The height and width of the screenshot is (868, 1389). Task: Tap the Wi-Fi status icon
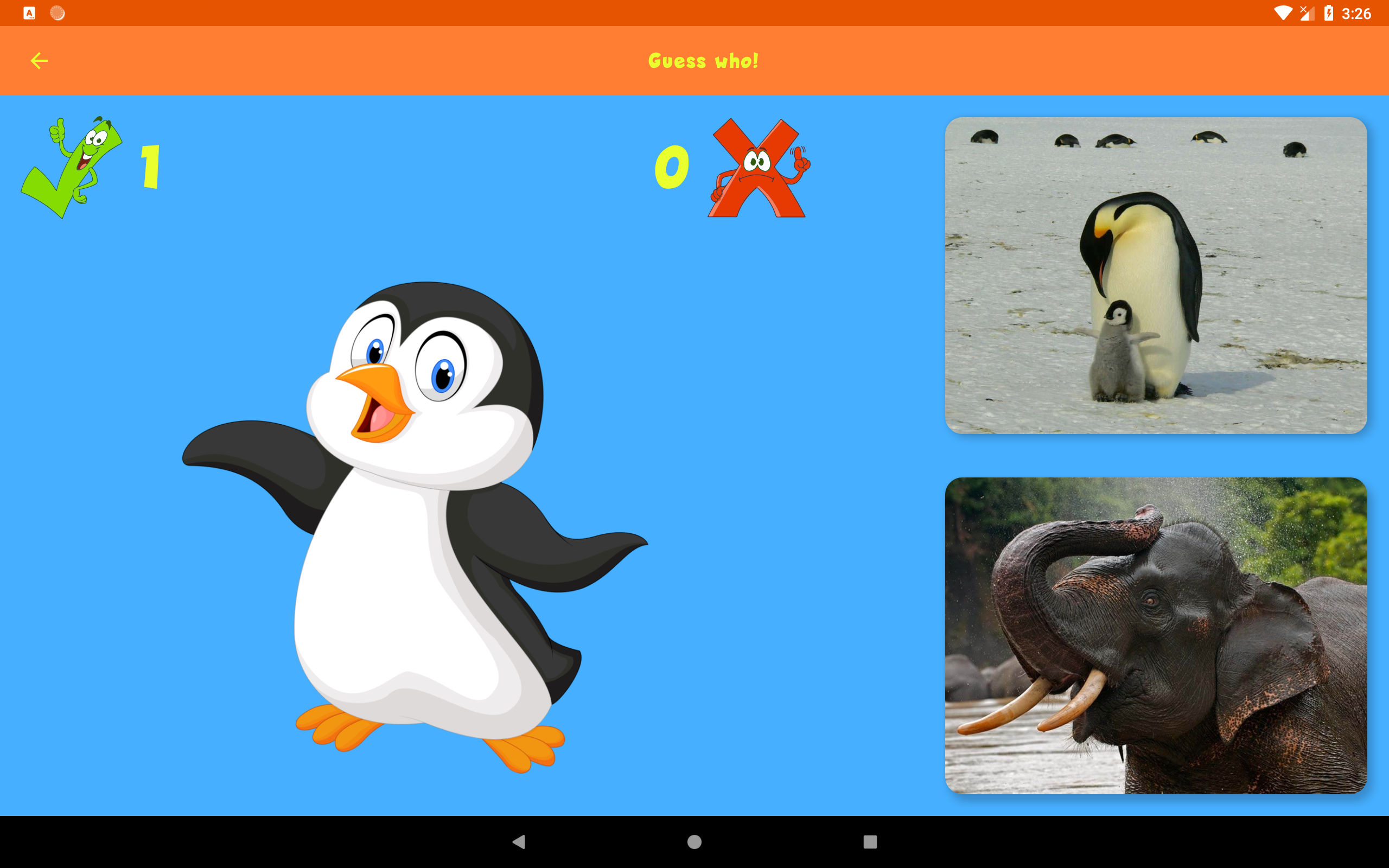1283,13
